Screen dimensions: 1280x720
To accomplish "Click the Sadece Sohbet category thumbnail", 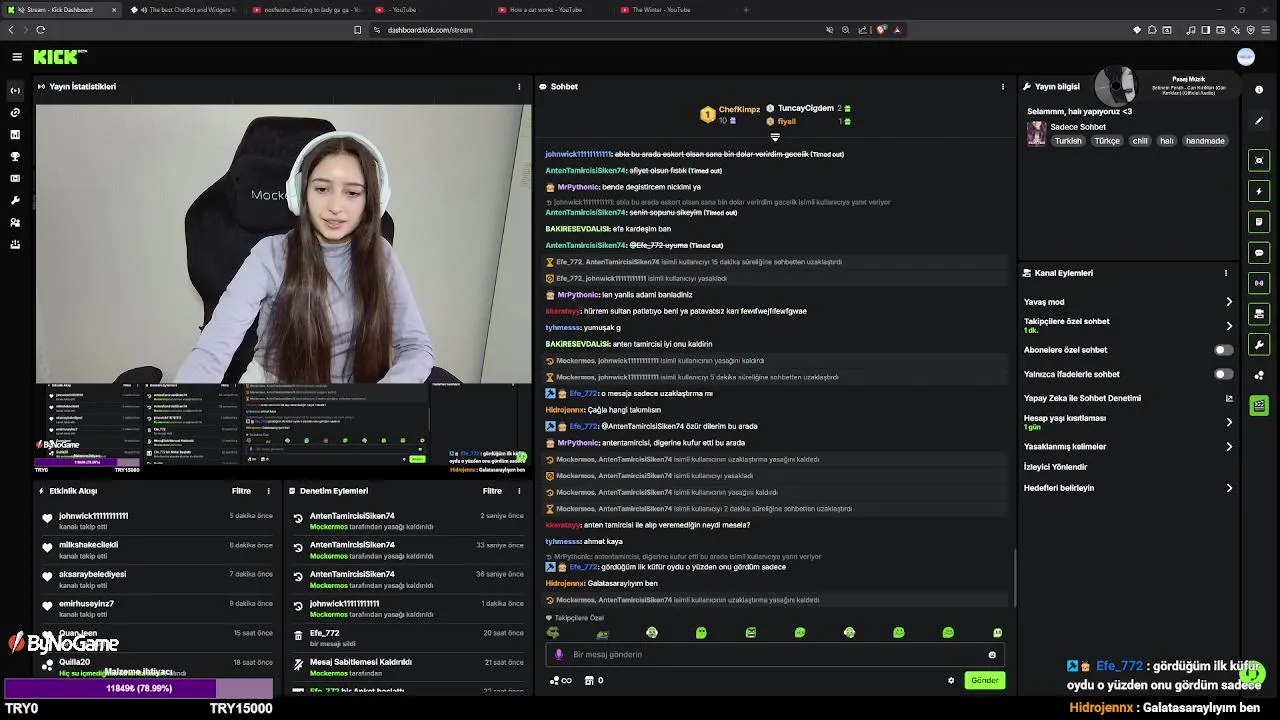I will tap(1036, 133).
